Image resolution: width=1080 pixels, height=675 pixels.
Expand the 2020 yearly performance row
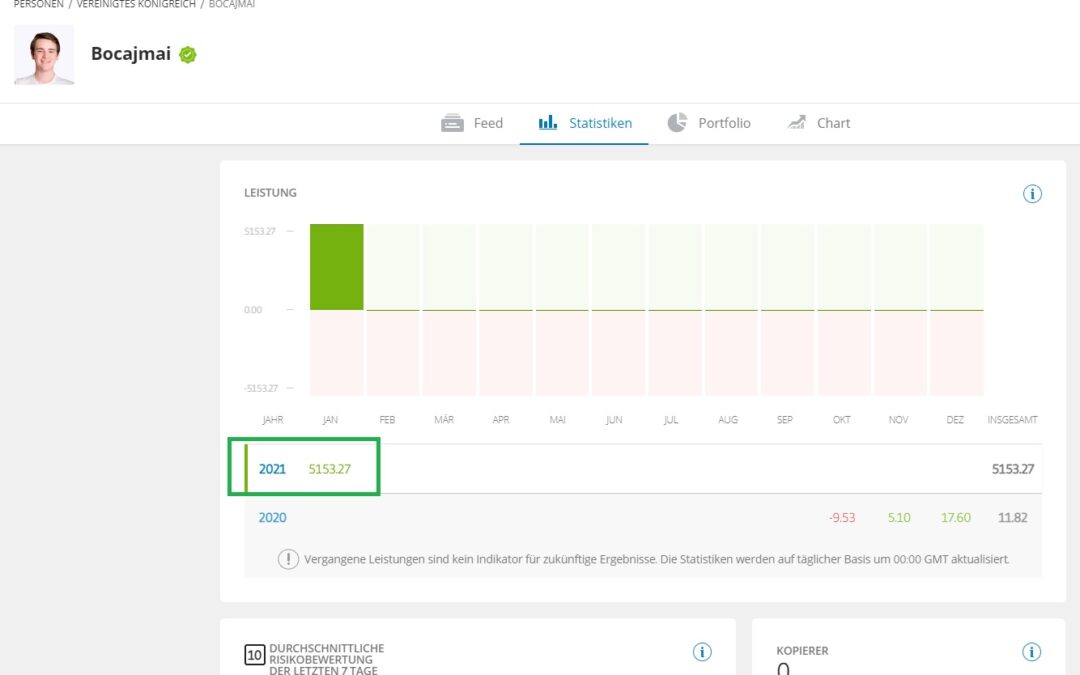coord(272,518)
